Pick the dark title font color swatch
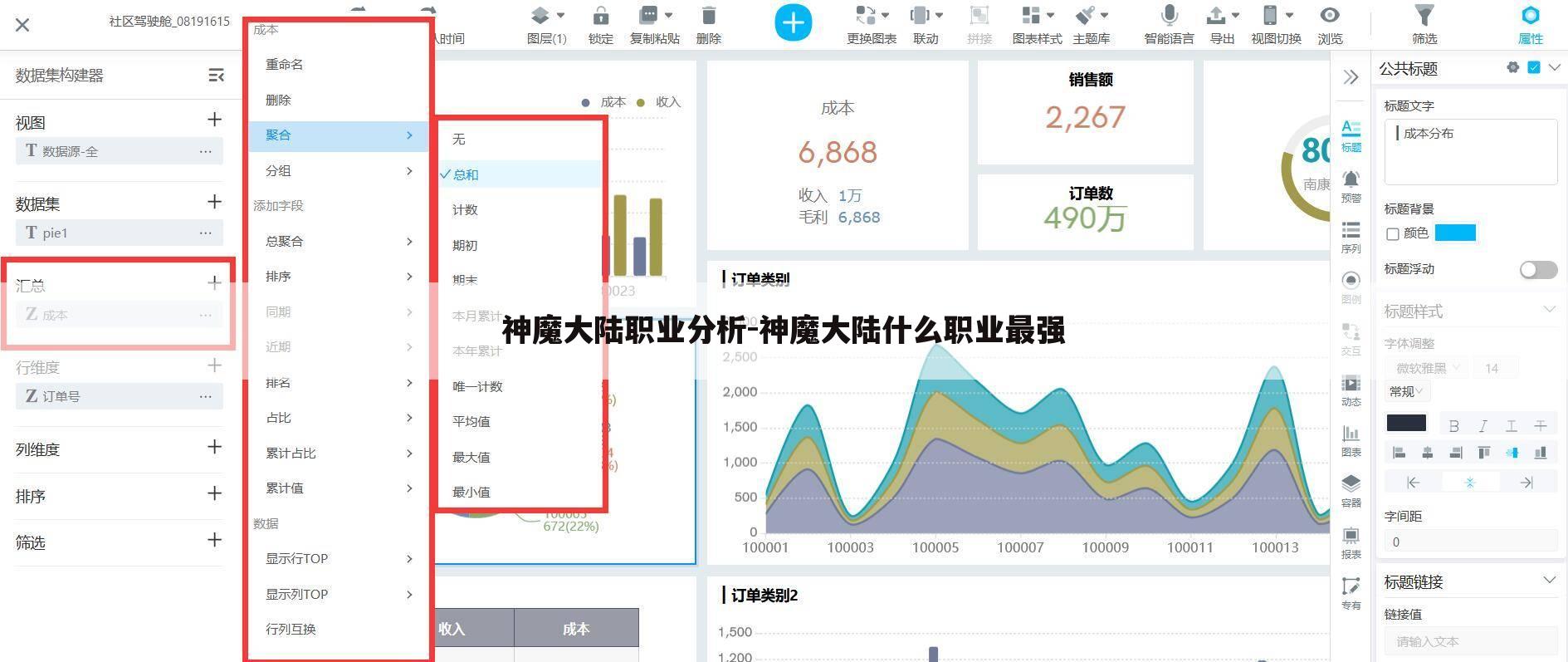1568x662 pixels. (1406, 423)
